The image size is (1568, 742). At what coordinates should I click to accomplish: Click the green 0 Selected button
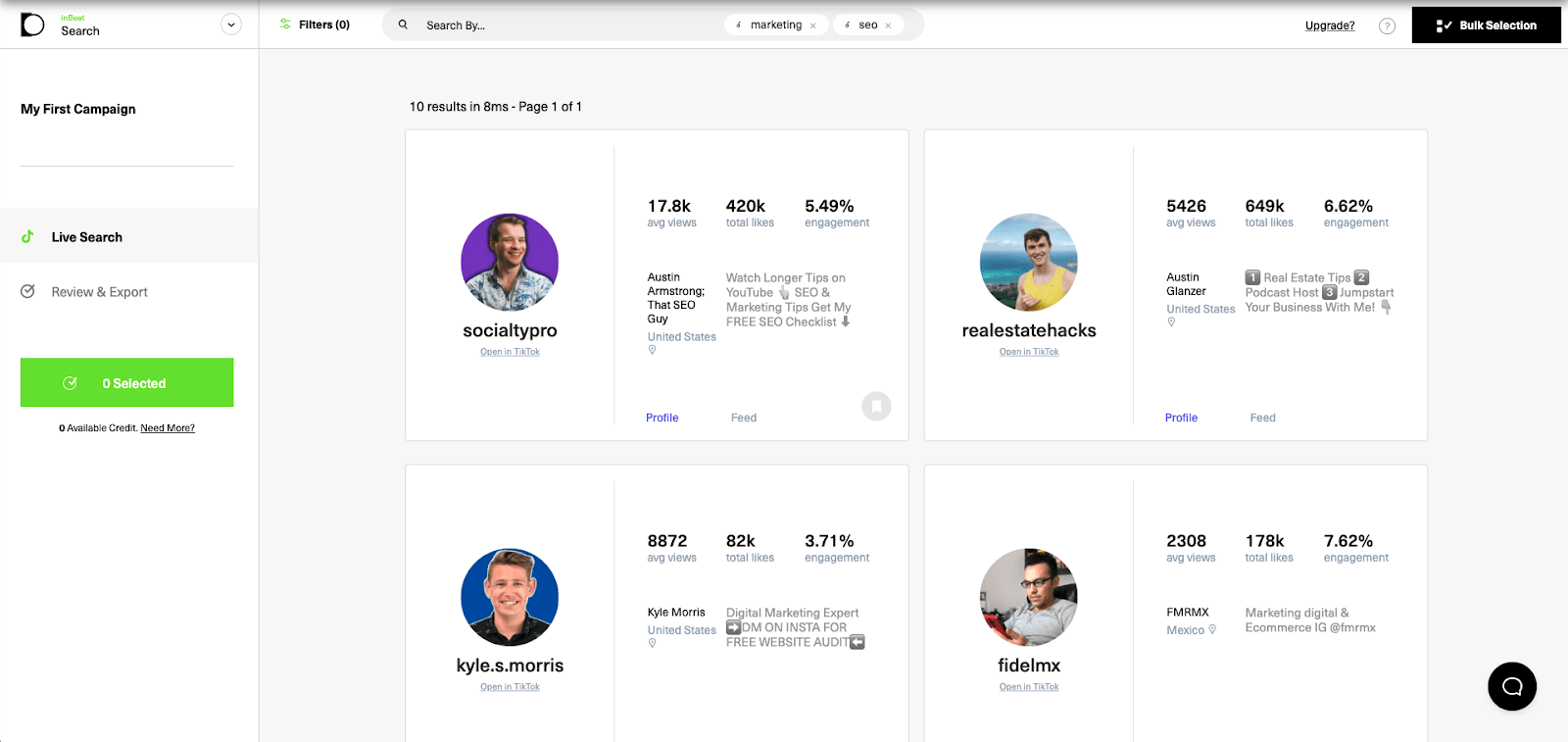click(127, 382)
